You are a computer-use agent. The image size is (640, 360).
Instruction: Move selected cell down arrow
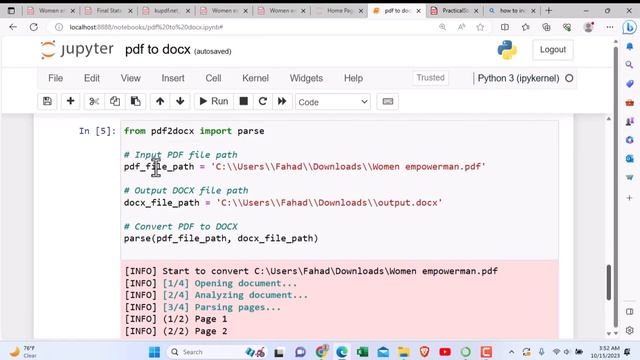pos(180,101)
